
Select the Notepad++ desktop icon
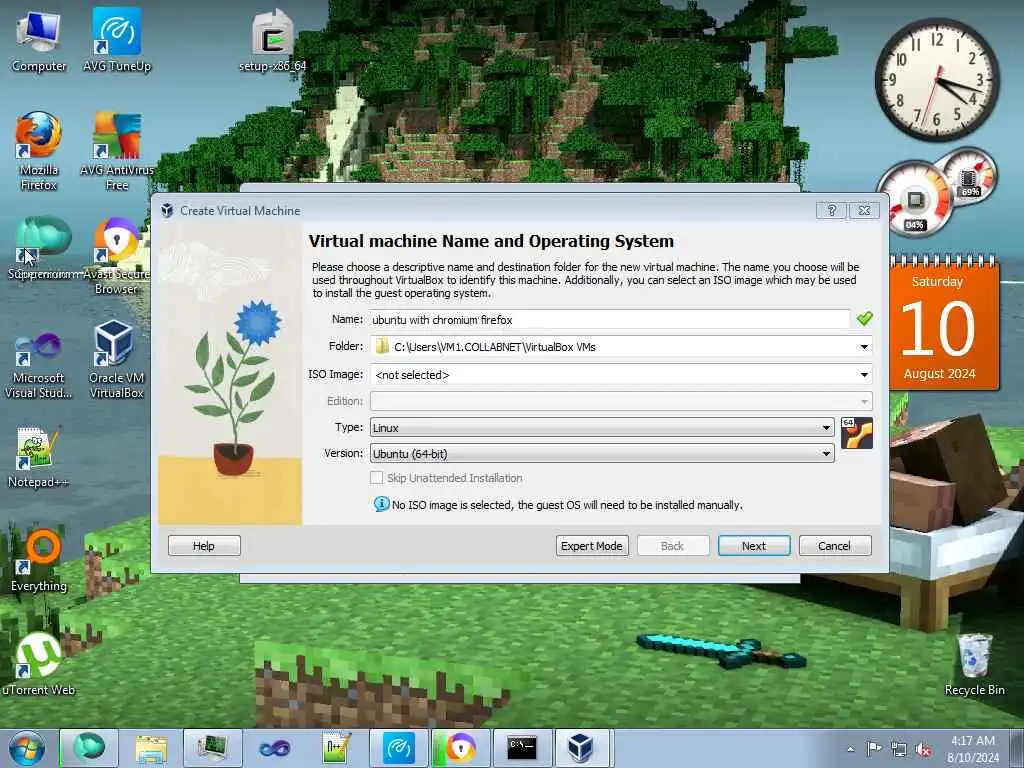[x=39, y=457]
